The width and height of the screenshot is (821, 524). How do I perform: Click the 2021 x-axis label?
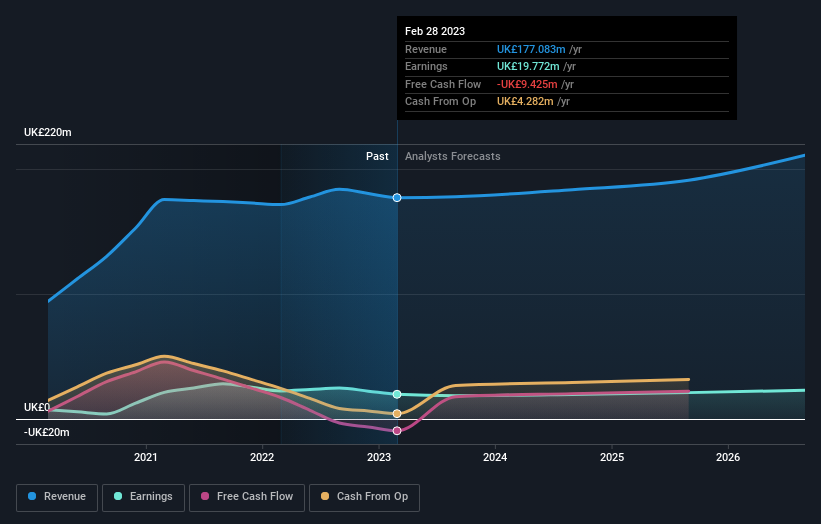[146, 457]
